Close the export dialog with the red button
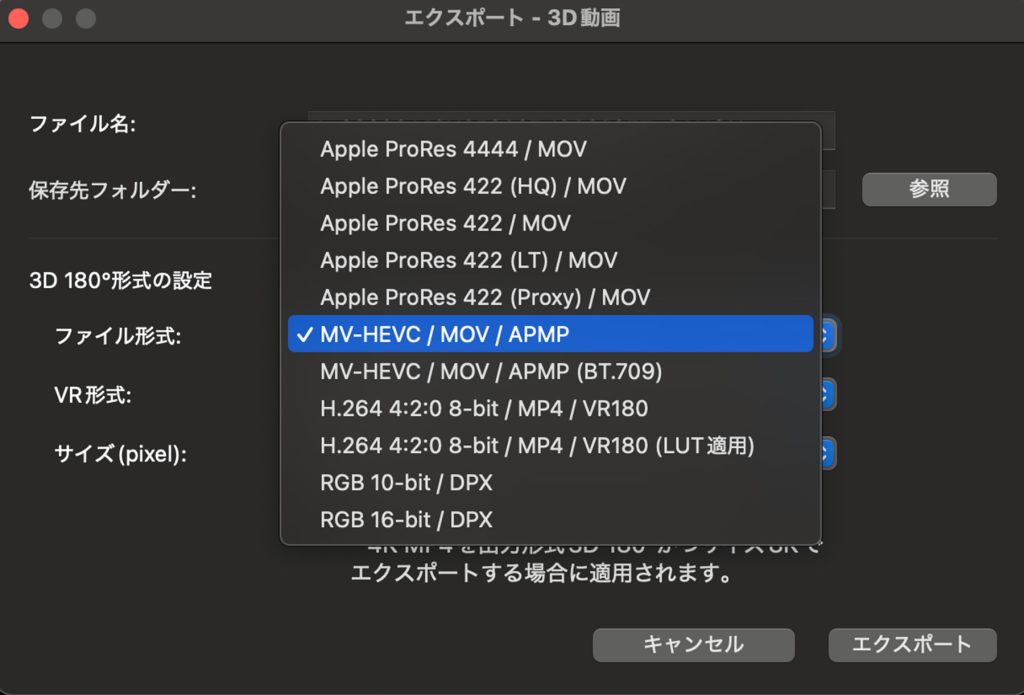1024x695 pixels. point(19,18)
